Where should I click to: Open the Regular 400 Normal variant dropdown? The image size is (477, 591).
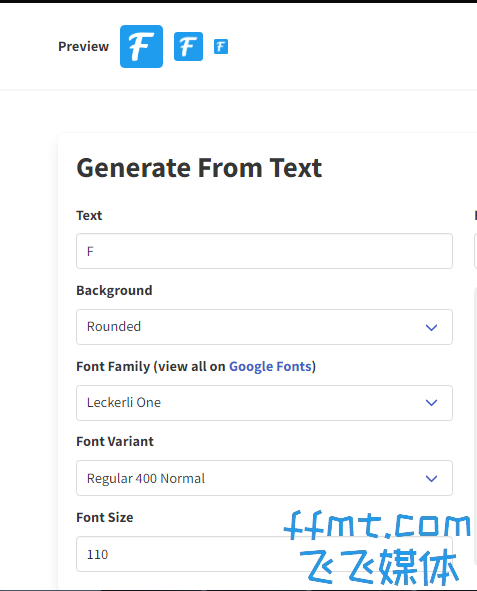tap(264, 478)
